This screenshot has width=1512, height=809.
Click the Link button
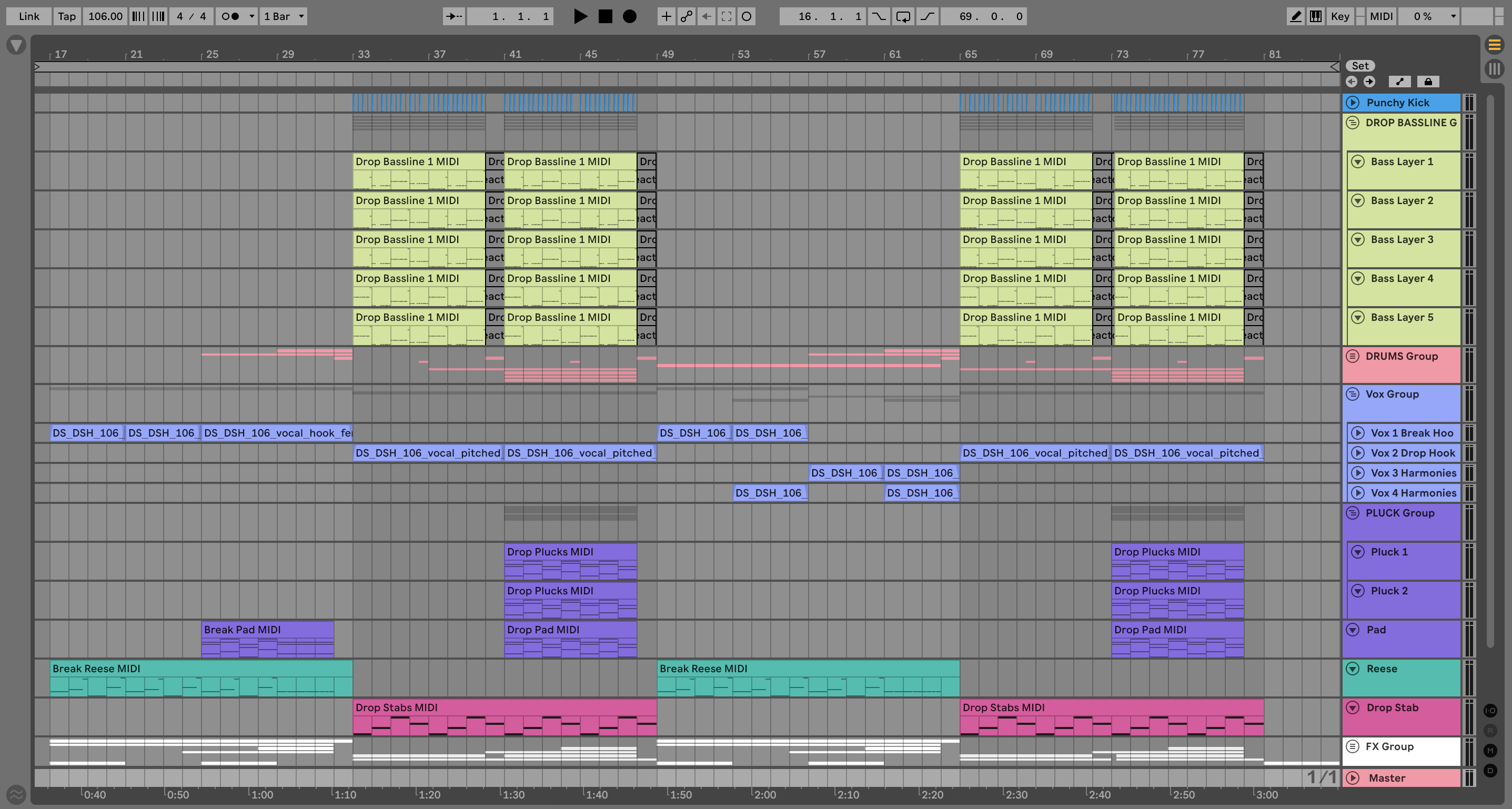(x=29, y=16)
